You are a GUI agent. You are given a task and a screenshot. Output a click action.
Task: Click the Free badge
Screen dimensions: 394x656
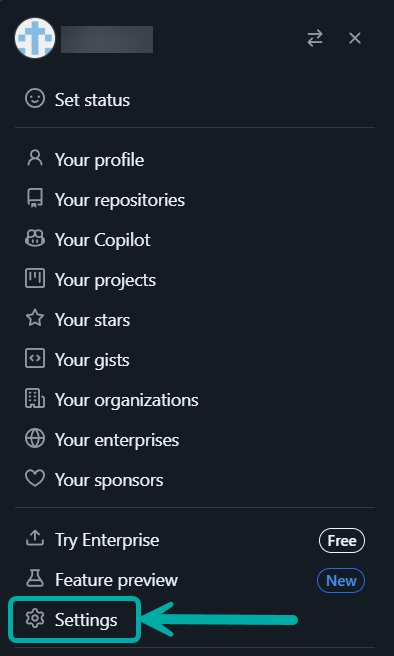[x=342, y=541]
